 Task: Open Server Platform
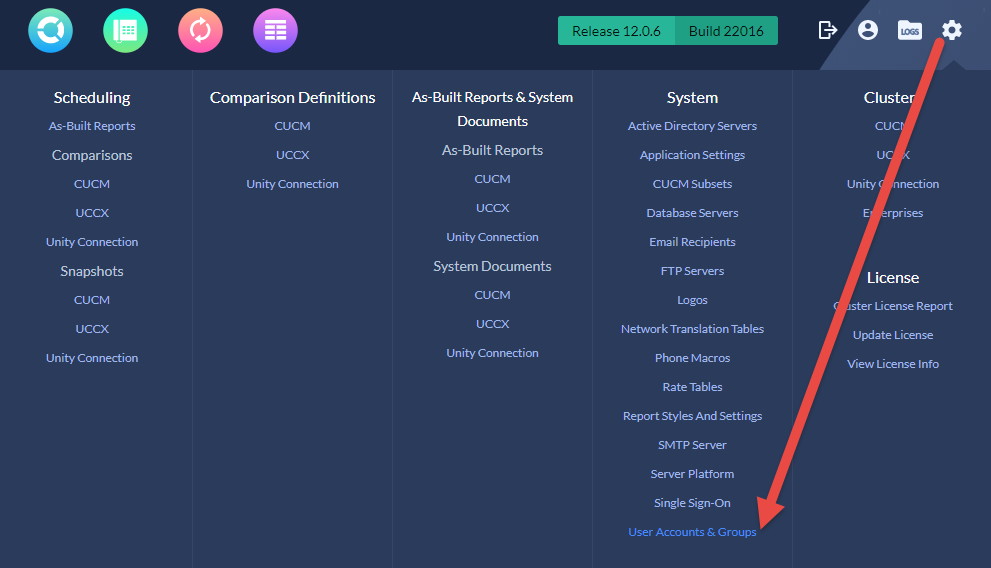[x=692, y=474]
